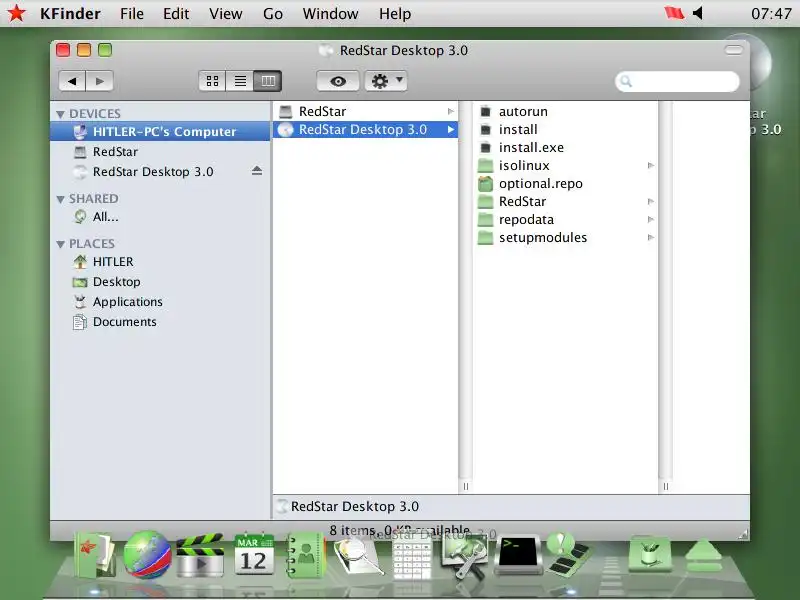This screenshot has width=800, height=600.
Task: Click the Quick Look eye button
Action: (x=338, y=81)
